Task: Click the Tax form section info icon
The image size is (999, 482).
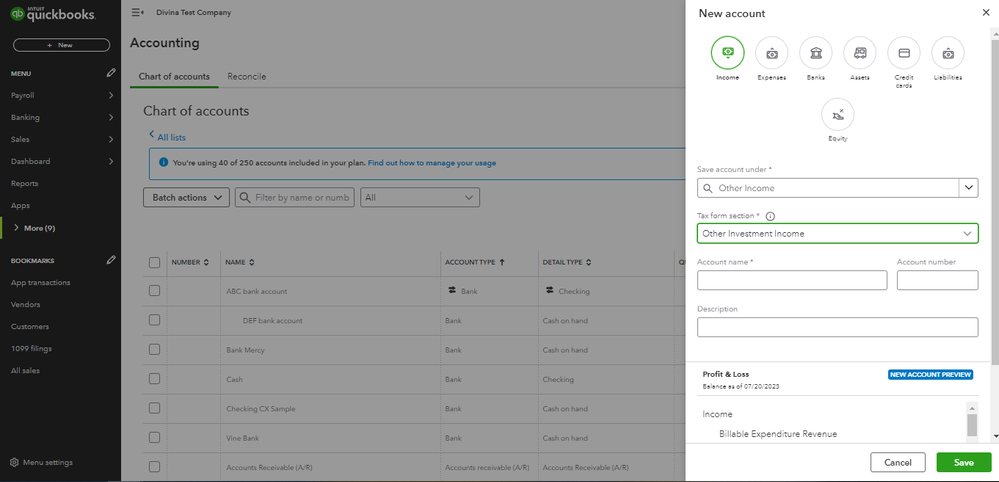Action: (770, 216)
